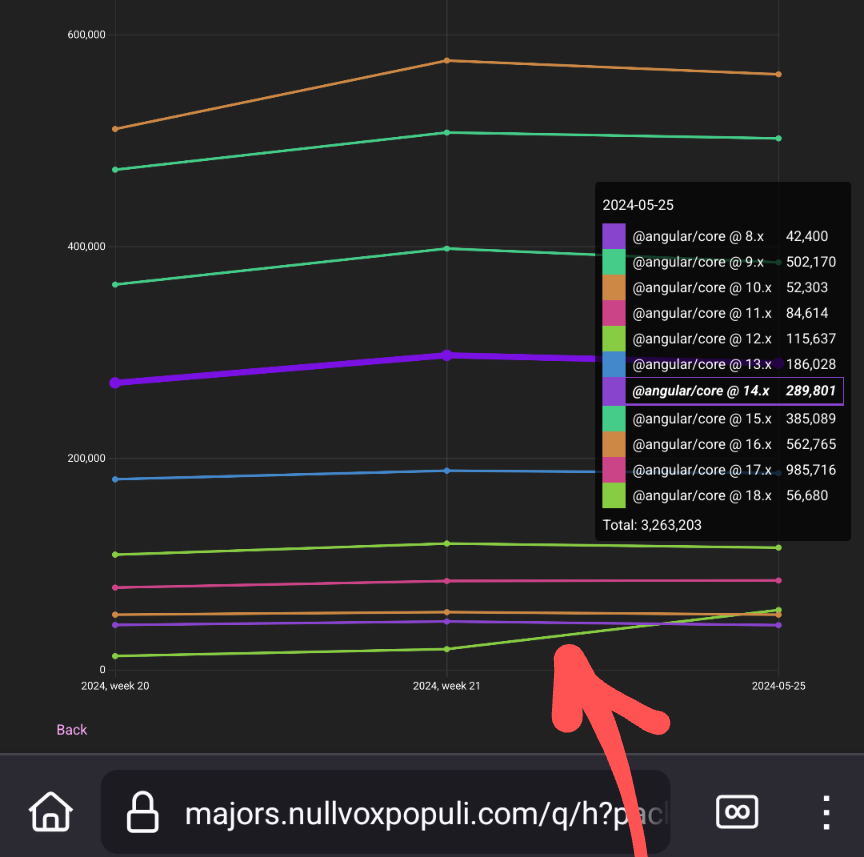Viewport: 864px width, 857px height.
Task: Open the browser three-dot menu
Action: point(826,812)
